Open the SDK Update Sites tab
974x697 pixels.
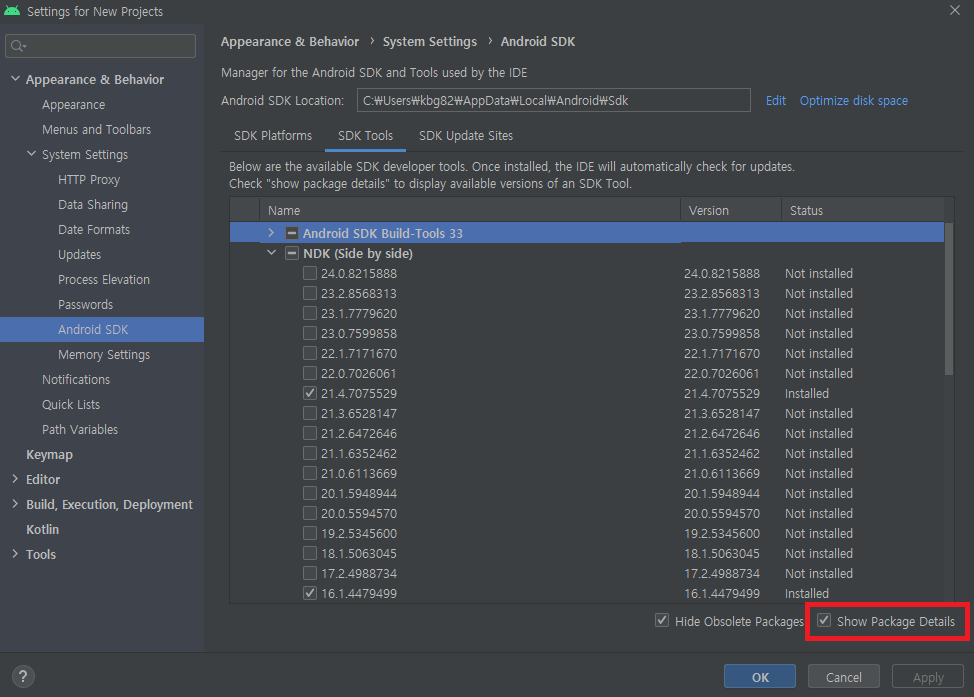(x=466, y=135)
